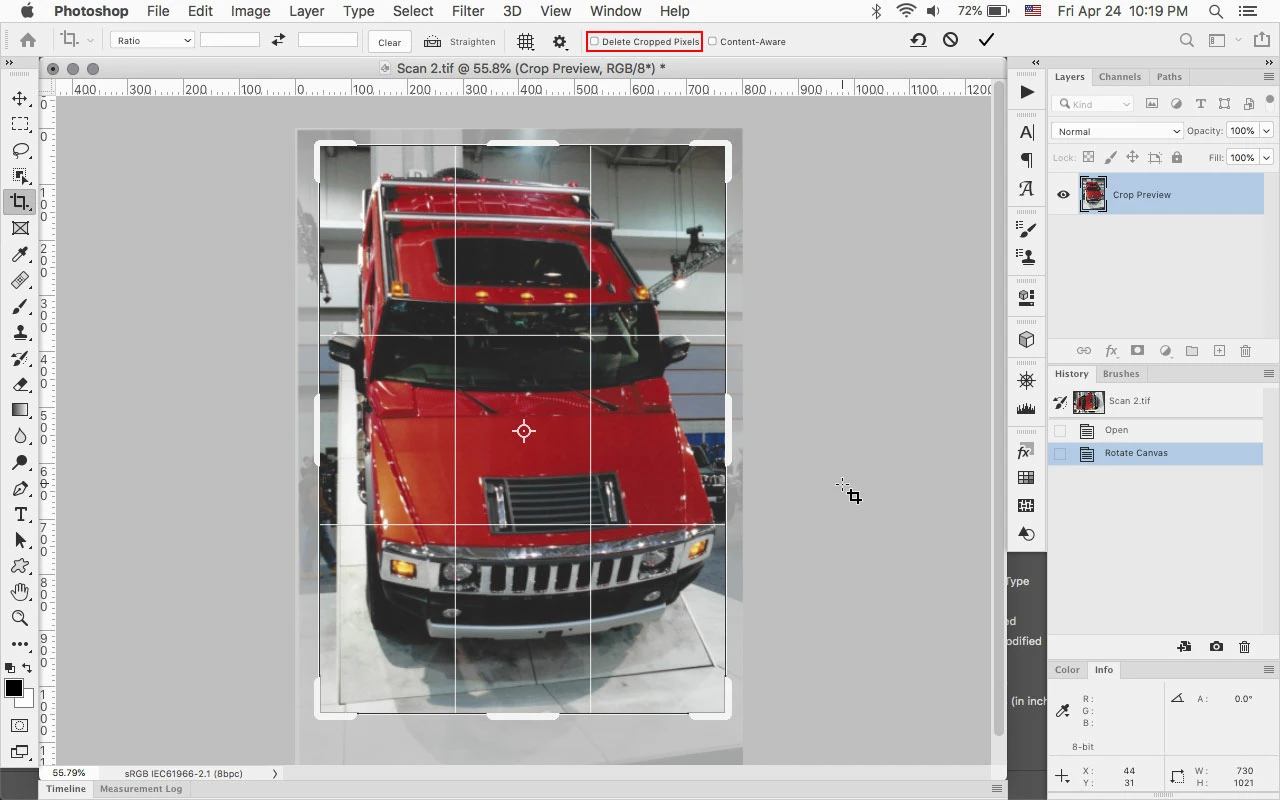This screenshot has height=800, width=1280.
Task: Expand status bar info arrow
Action: [x=275, y=773]
